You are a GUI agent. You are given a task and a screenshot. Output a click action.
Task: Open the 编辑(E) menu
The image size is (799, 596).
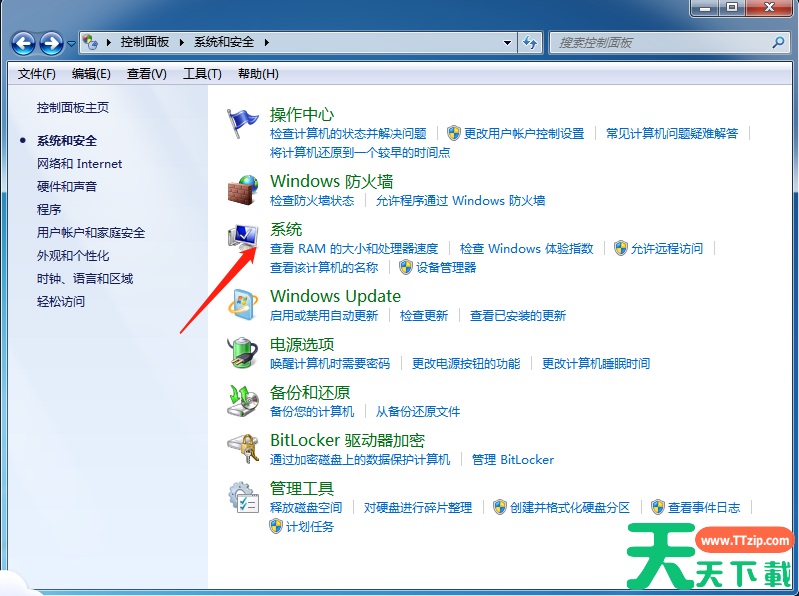click(x=91, y=74)
